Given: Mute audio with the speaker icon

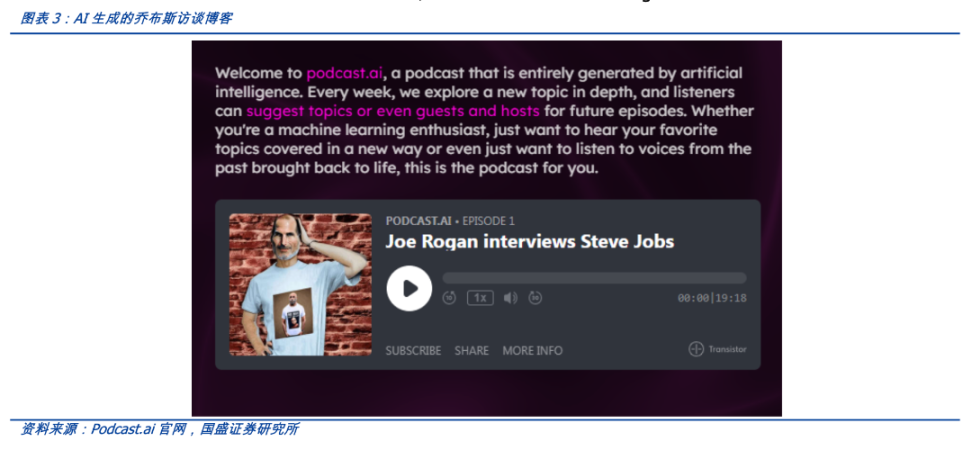Looking at the screenshot, I should (x=510, y=298).
